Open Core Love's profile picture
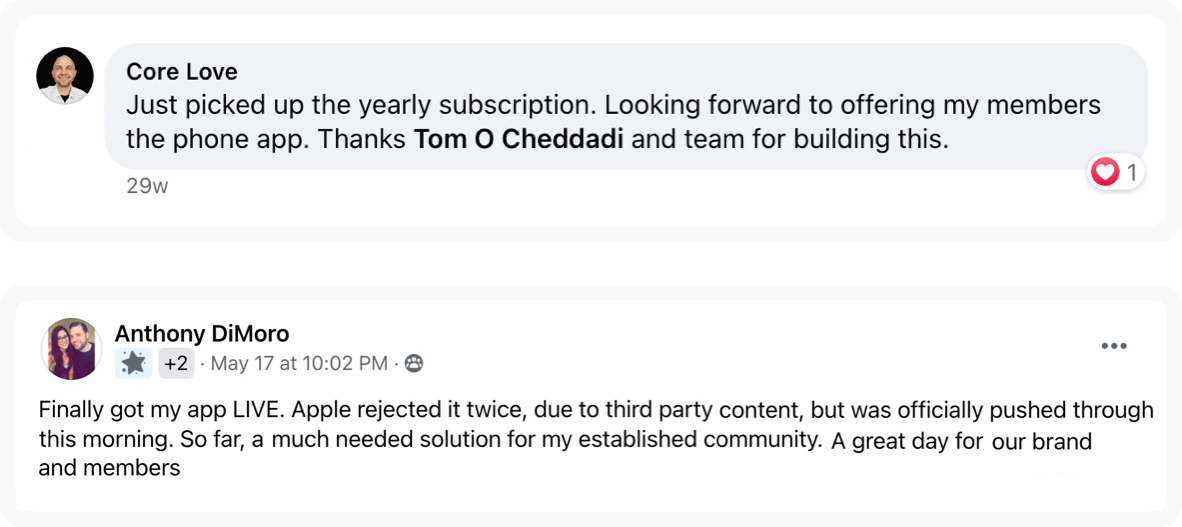The height and width of the screenshot is (527, 1182). coord(65,75)
